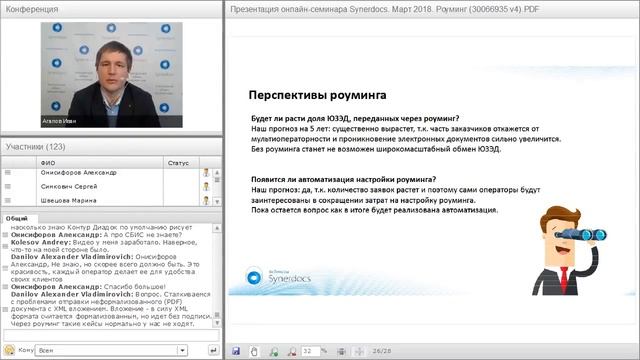The width and height of the screenshot is (640, 360).
Task: Click the fullscreen arrows icon in toolbar
Action: [359, 351]
